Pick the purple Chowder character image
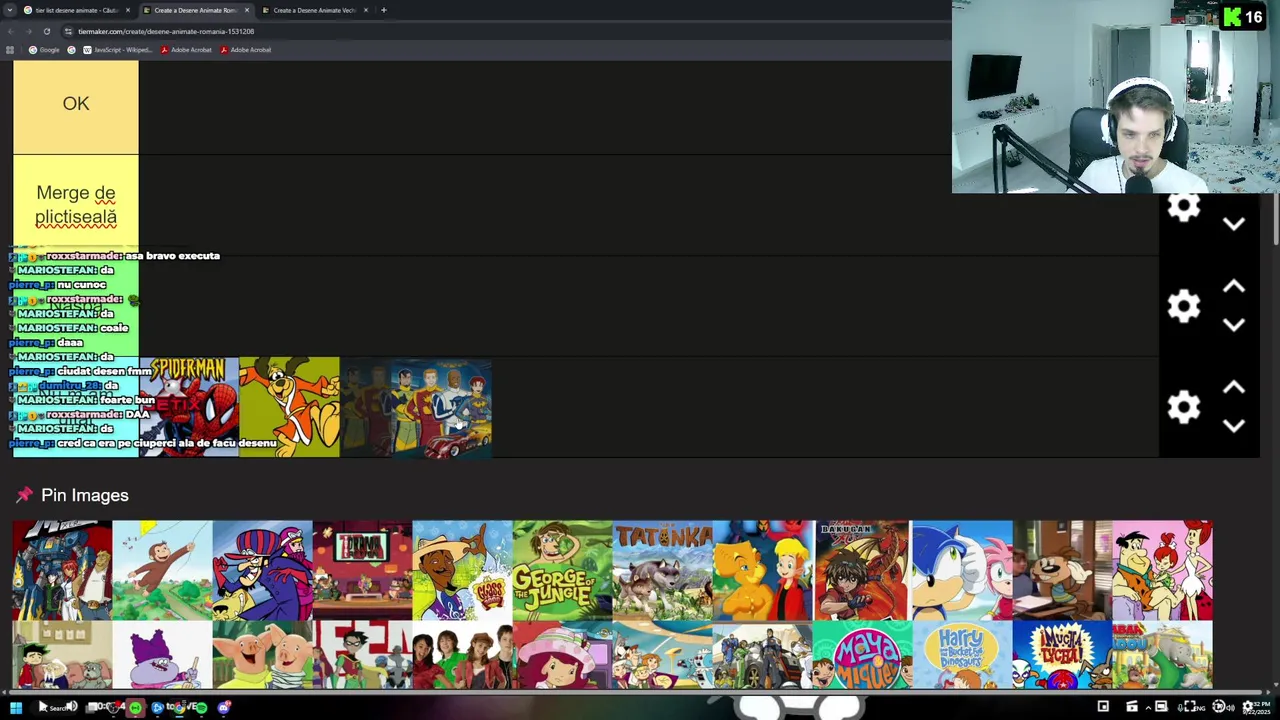Image resolution: width=1280 pixels, height=720 pixels. 162,655
